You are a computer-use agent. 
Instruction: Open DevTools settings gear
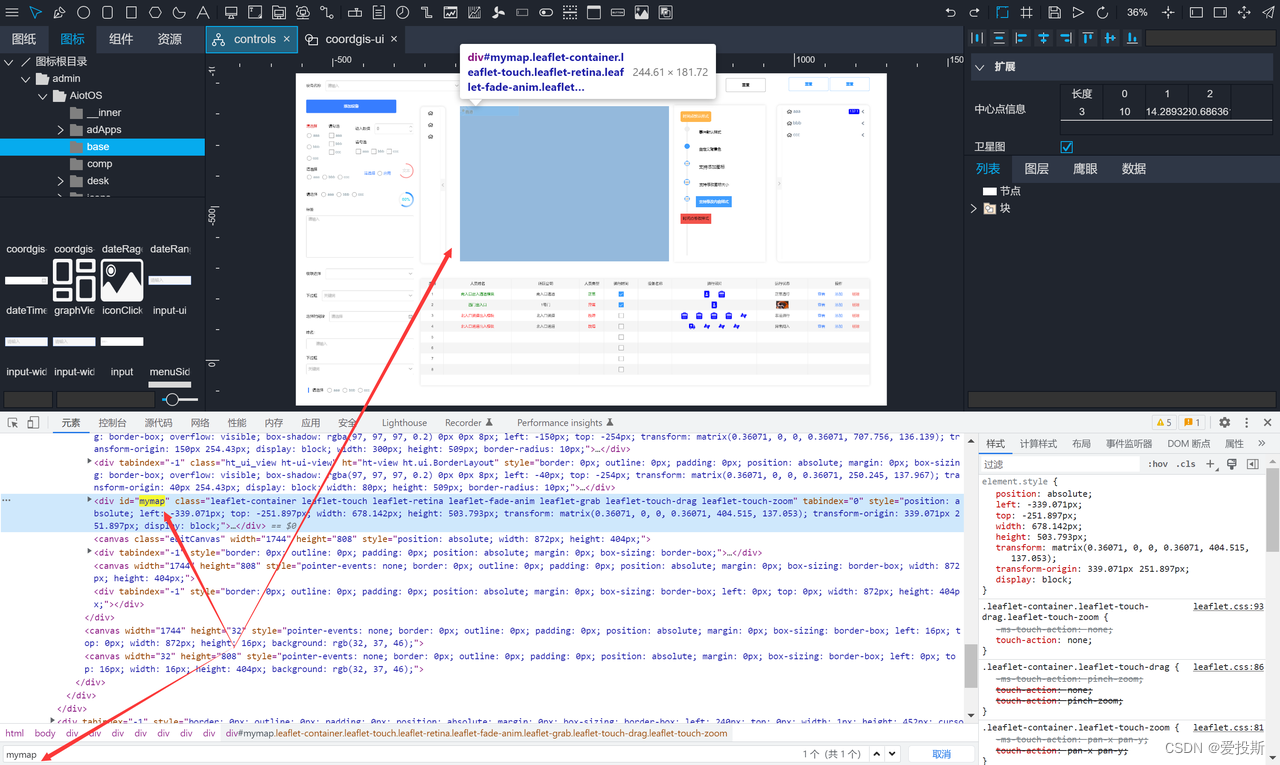(x=1224, y=423)
